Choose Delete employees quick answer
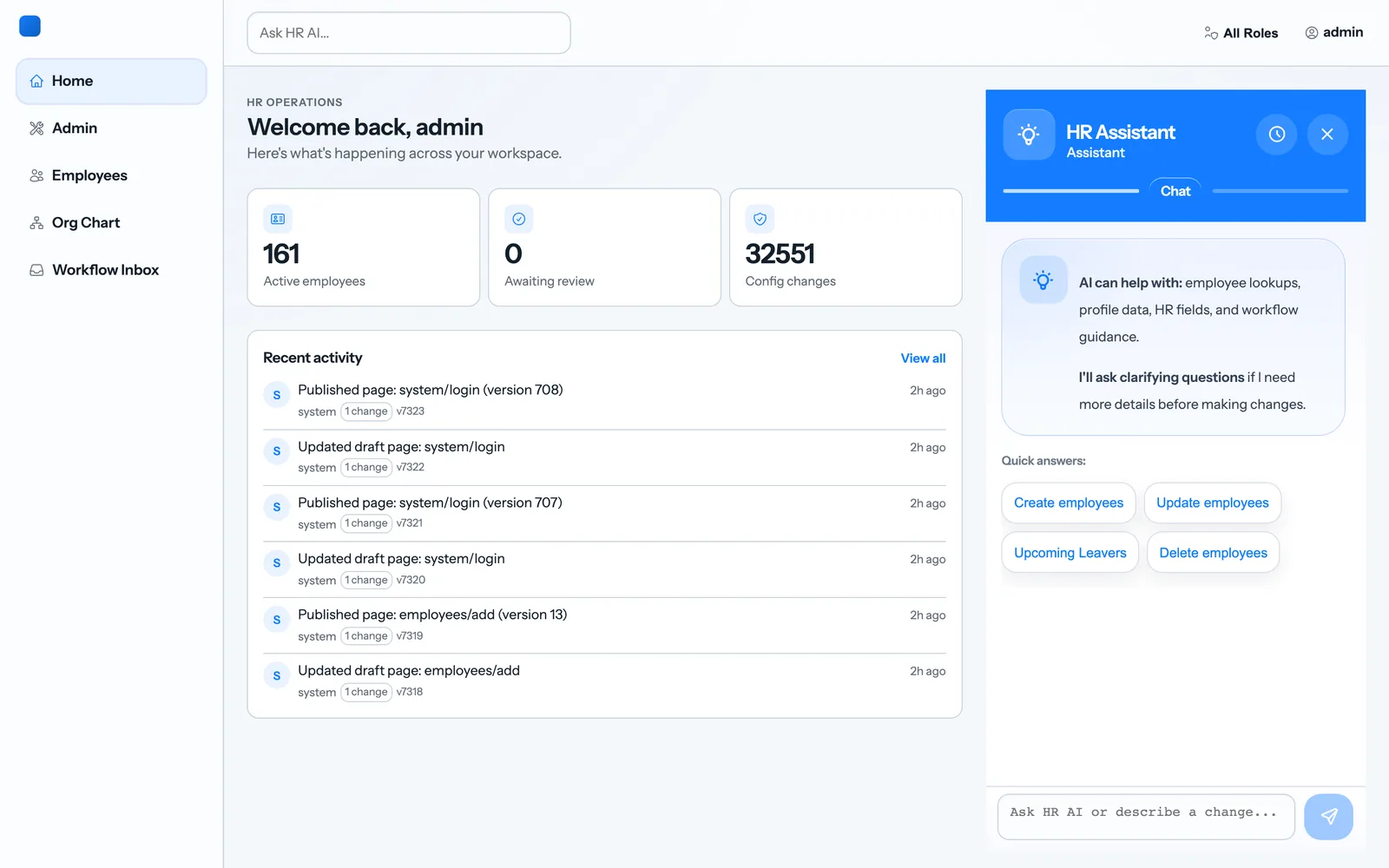1389x868 pixels. (1214, 553)
